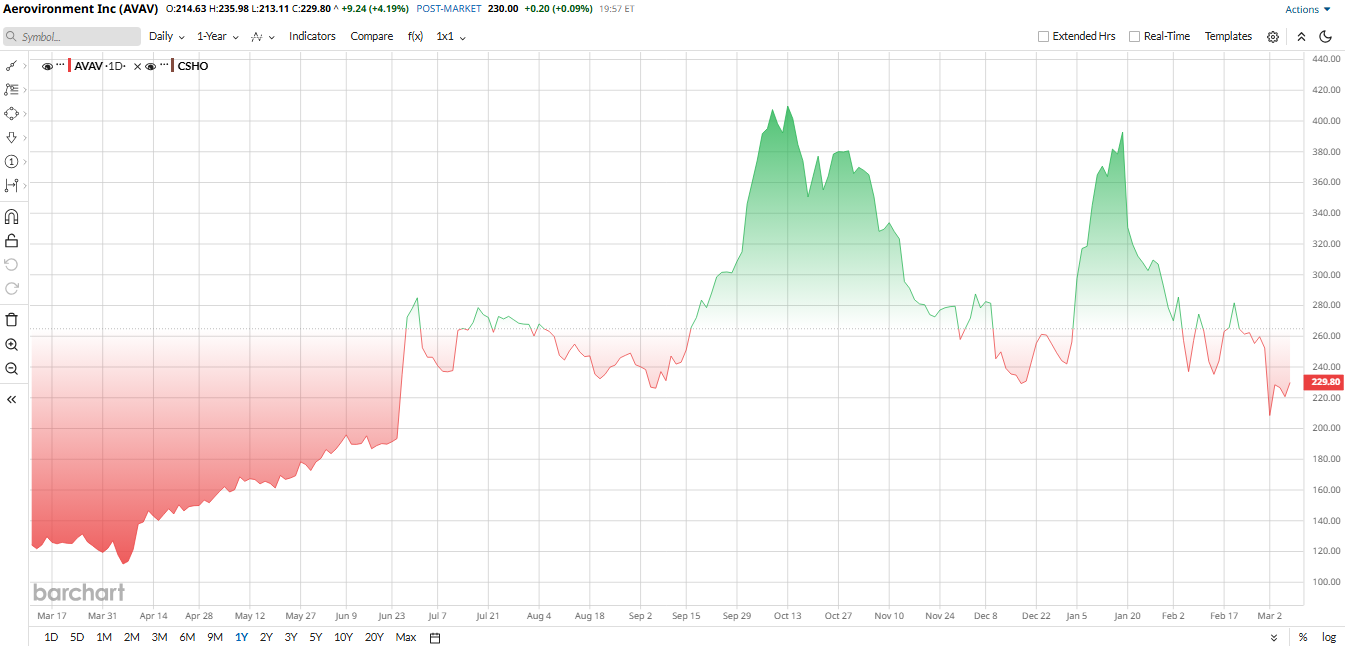Viewport: 1345px width, 646px height.
Task: Enable the Real-Time checkbox
Action: pyautogui.click(x=1134, y=36)
